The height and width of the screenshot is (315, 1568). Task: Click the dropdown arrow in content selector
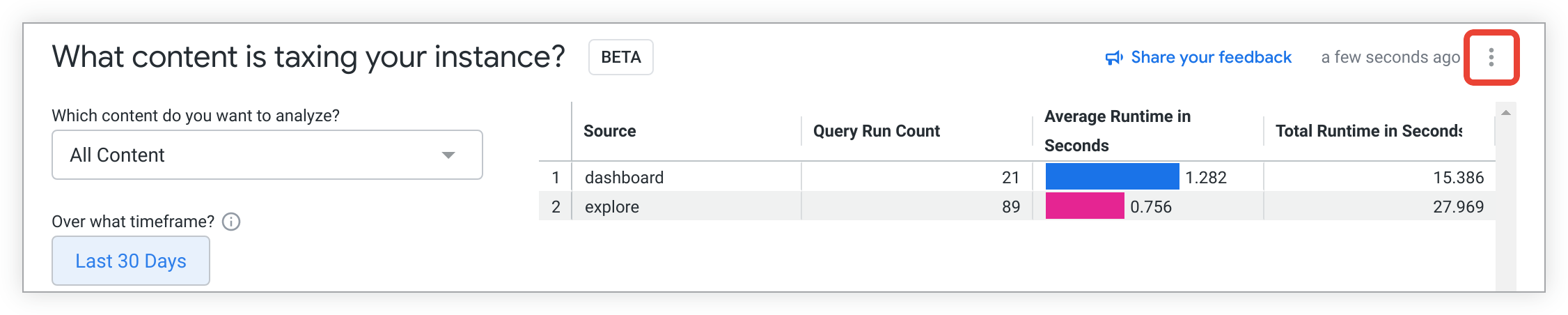tap(448, 155)
